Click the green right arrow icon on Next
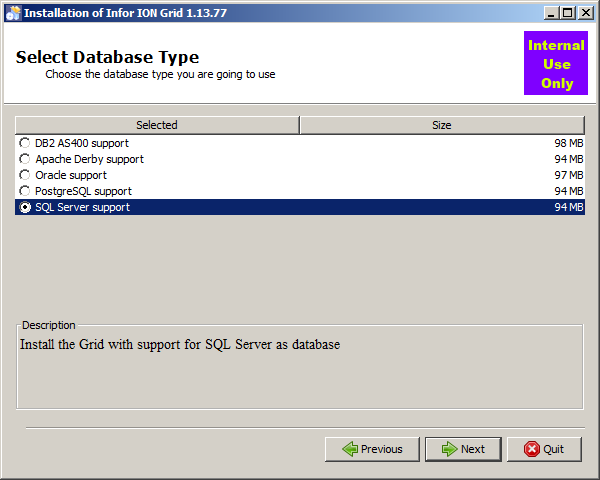Image resolution: width=600 pixels, height=480 pixels. pyautogui.click(x=449, y=449)
